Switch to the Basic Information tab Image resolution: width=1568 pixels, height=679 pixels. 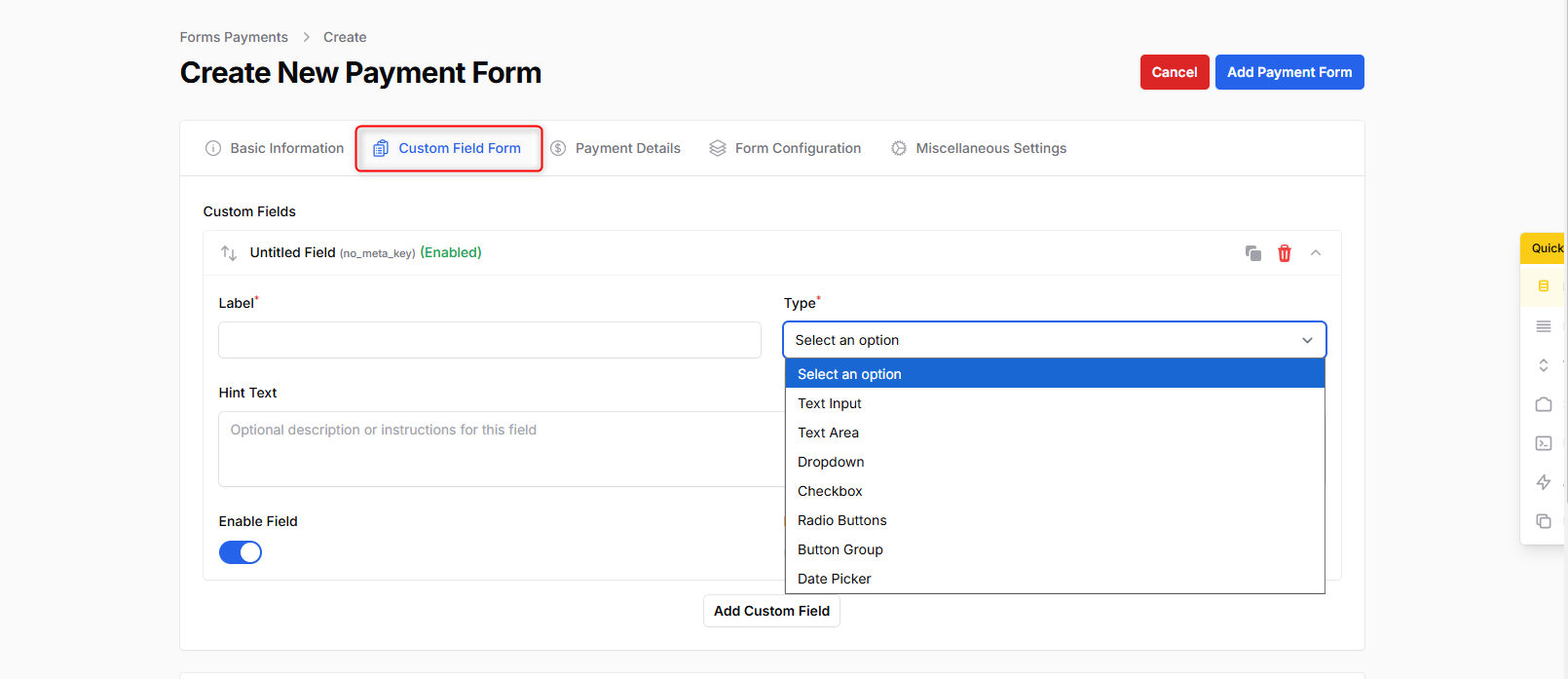(275, 148)
